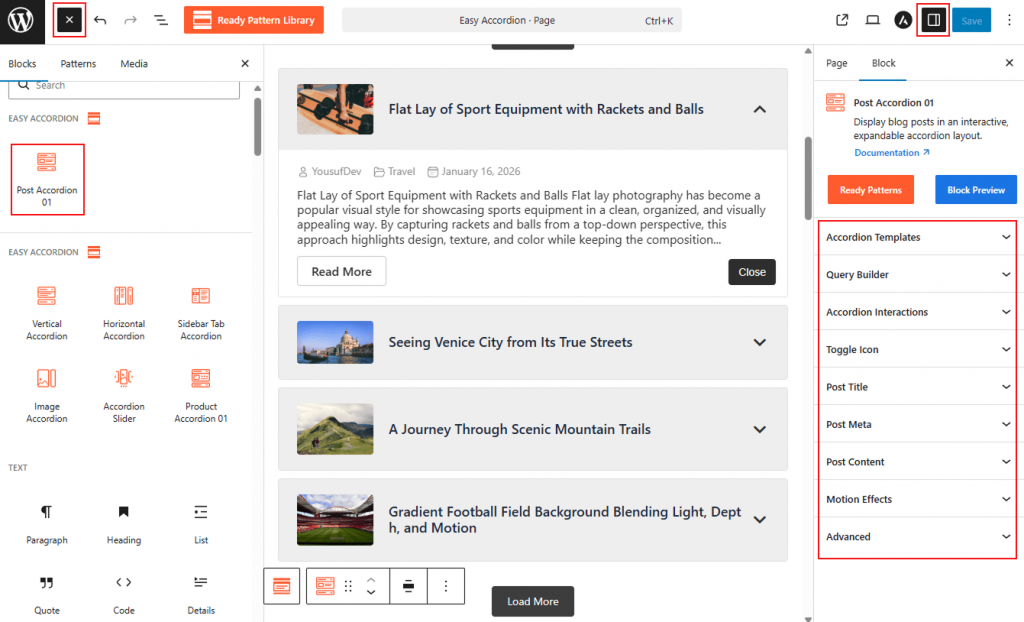Open block options three-dot menu
The height and width of the screenshot is (622, 1024).
[x=446, y=586]
